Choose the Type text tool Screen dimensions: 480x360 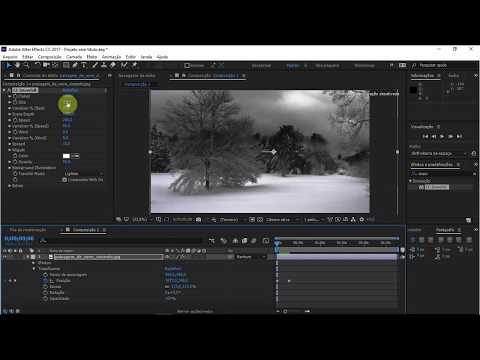[84, 65]
